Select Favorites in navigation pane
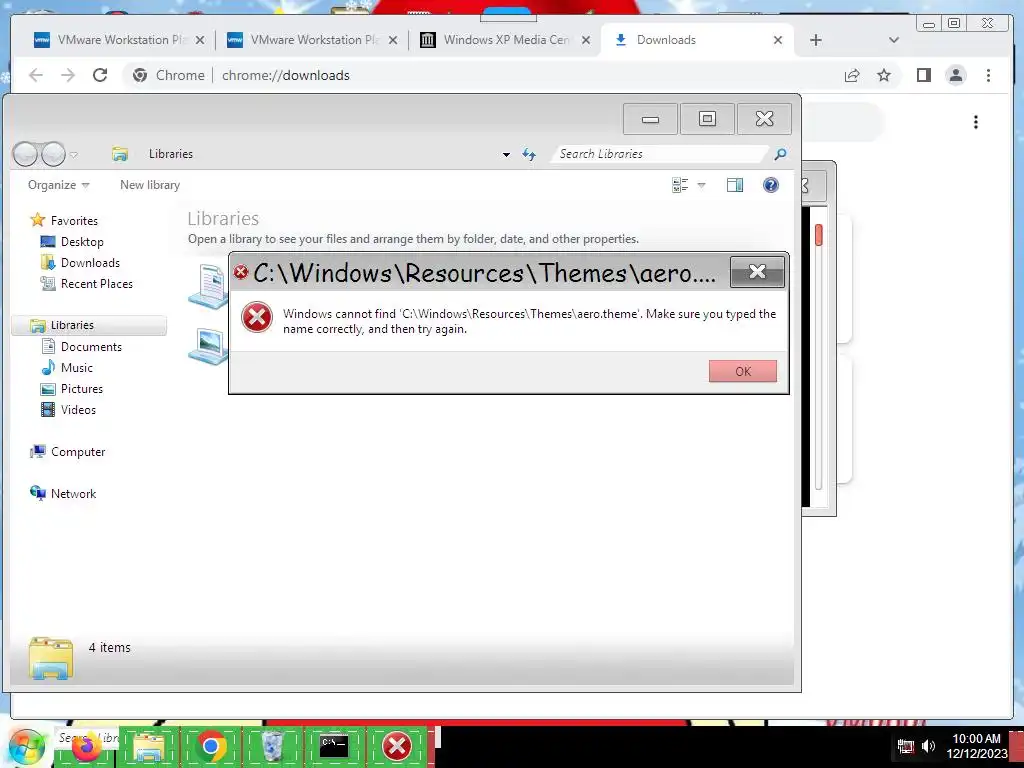Screen dimensions: 1024x768 click(64, 220)
